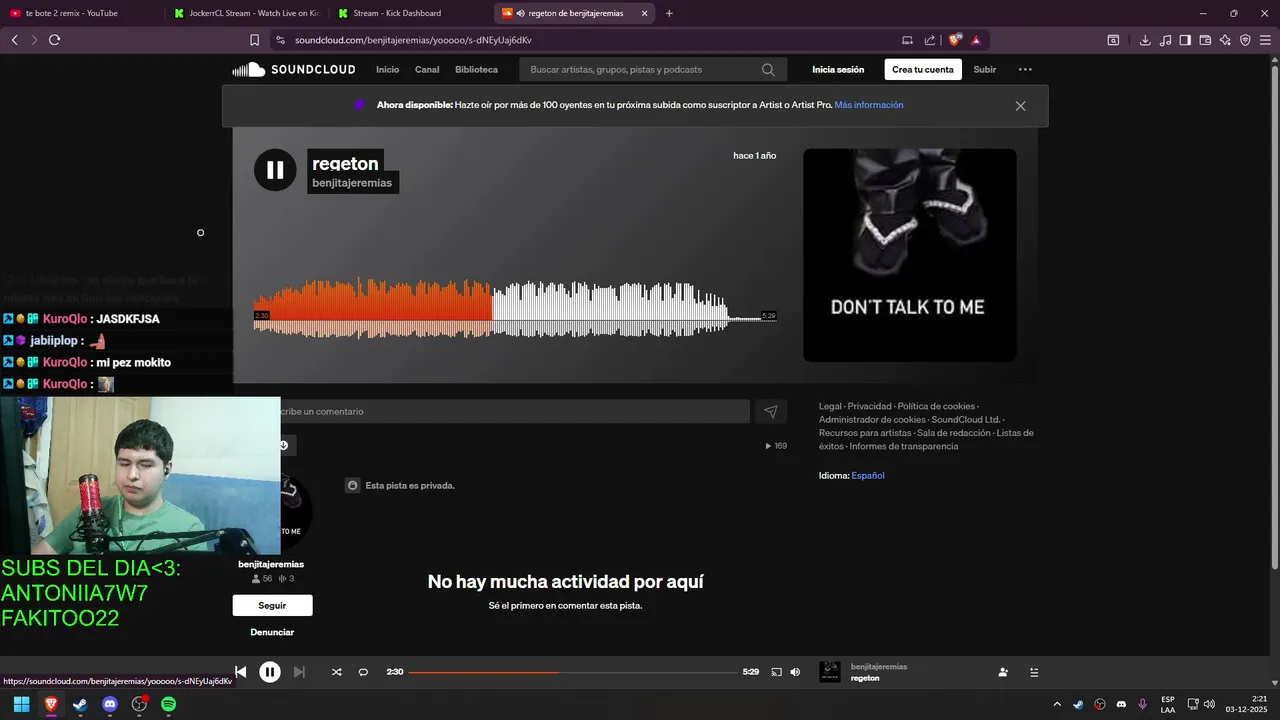Toggle shuffle in the bottom player
Viewport: 1280px width, 720px height.
coord(336,672)
